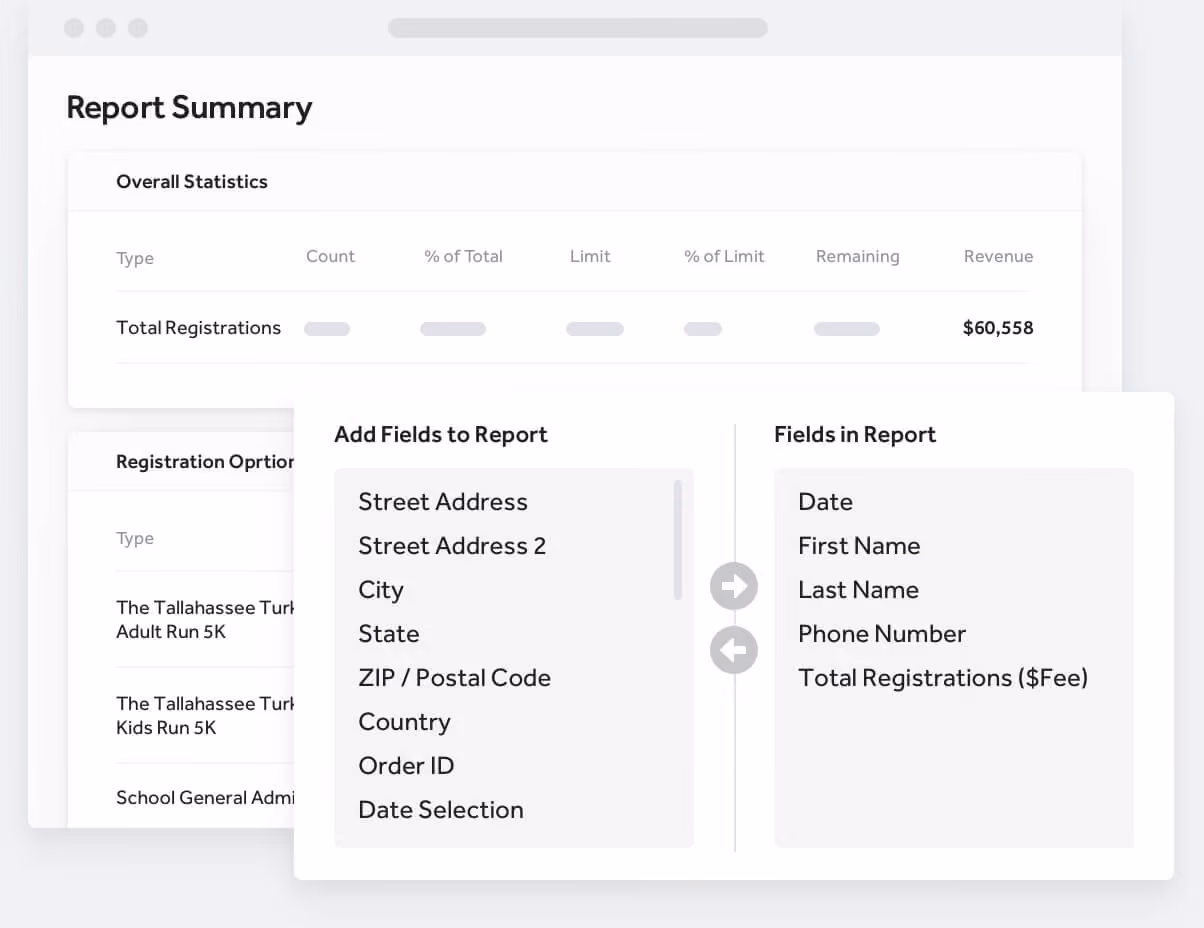The image size is (1204, 928).
Task: Click the % of Limit column header
Action: tap(724, 256)
